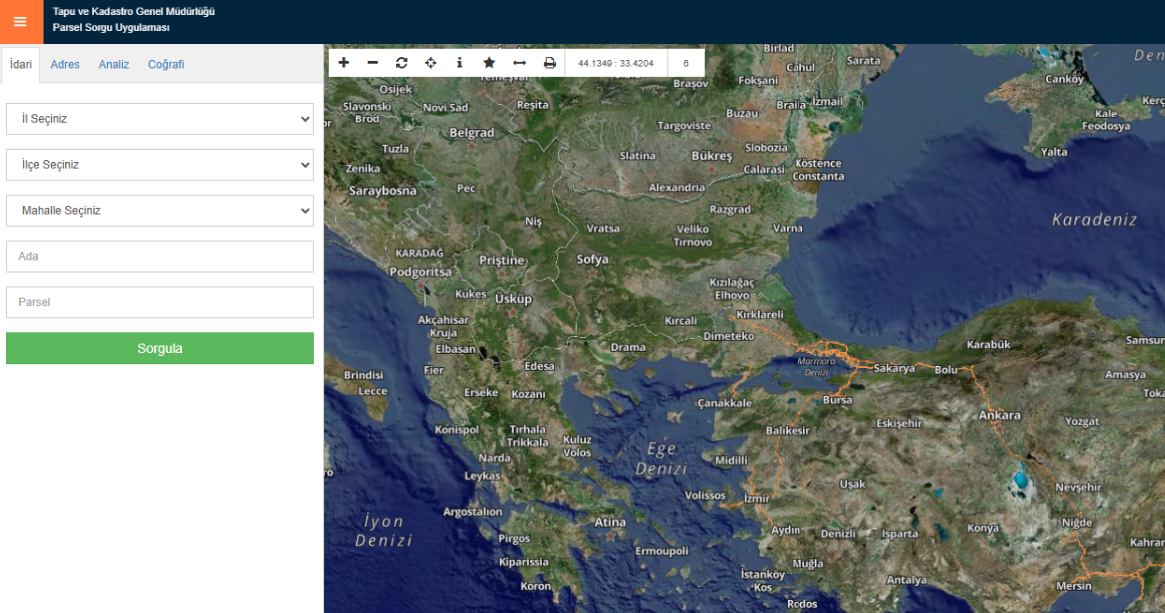Click the Saraybosna label on the map
The image size is (1165, 613).
[x=383, y=191]
